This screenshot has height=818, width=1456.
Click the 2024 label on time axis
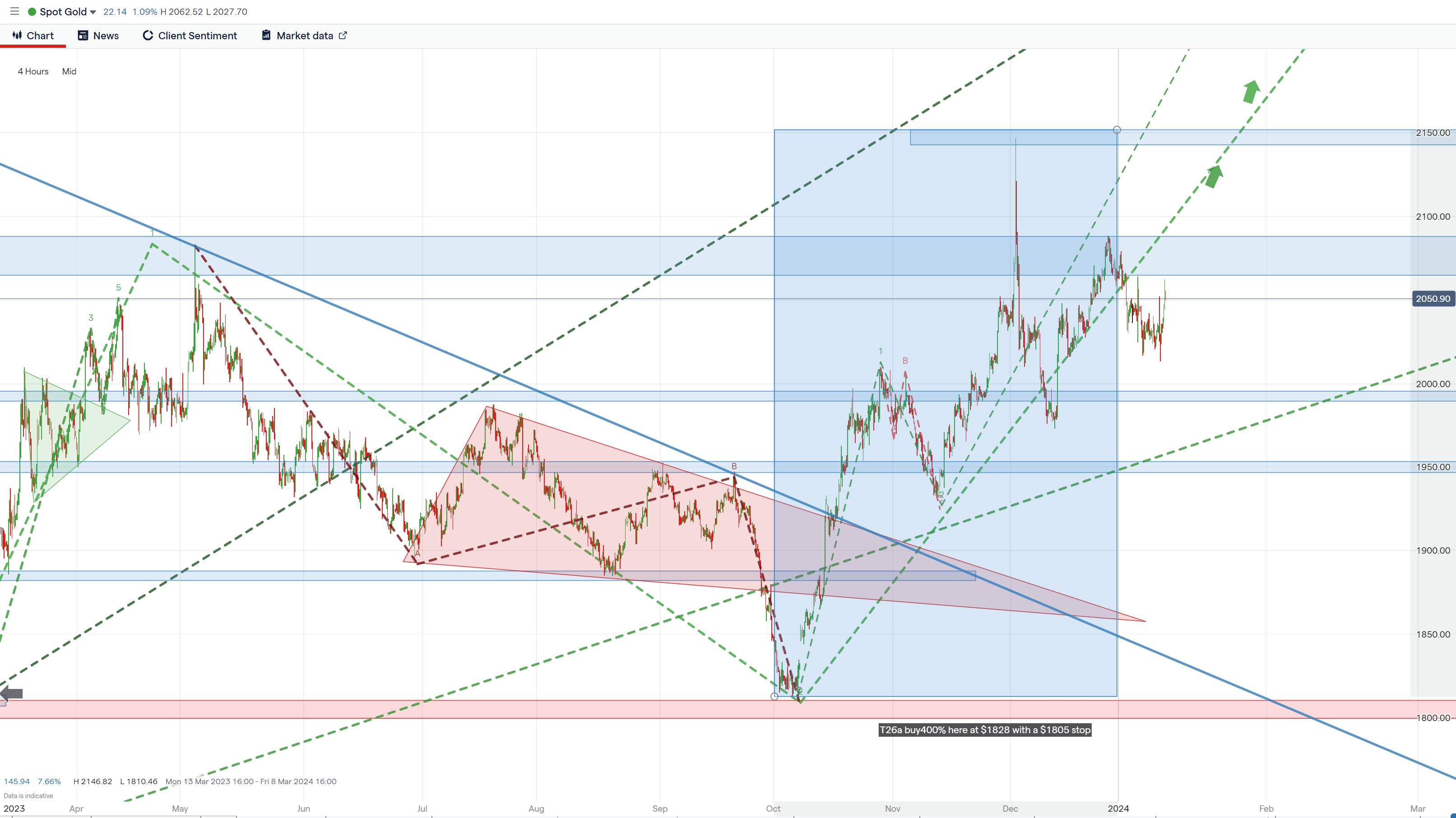click(1118, 809)
